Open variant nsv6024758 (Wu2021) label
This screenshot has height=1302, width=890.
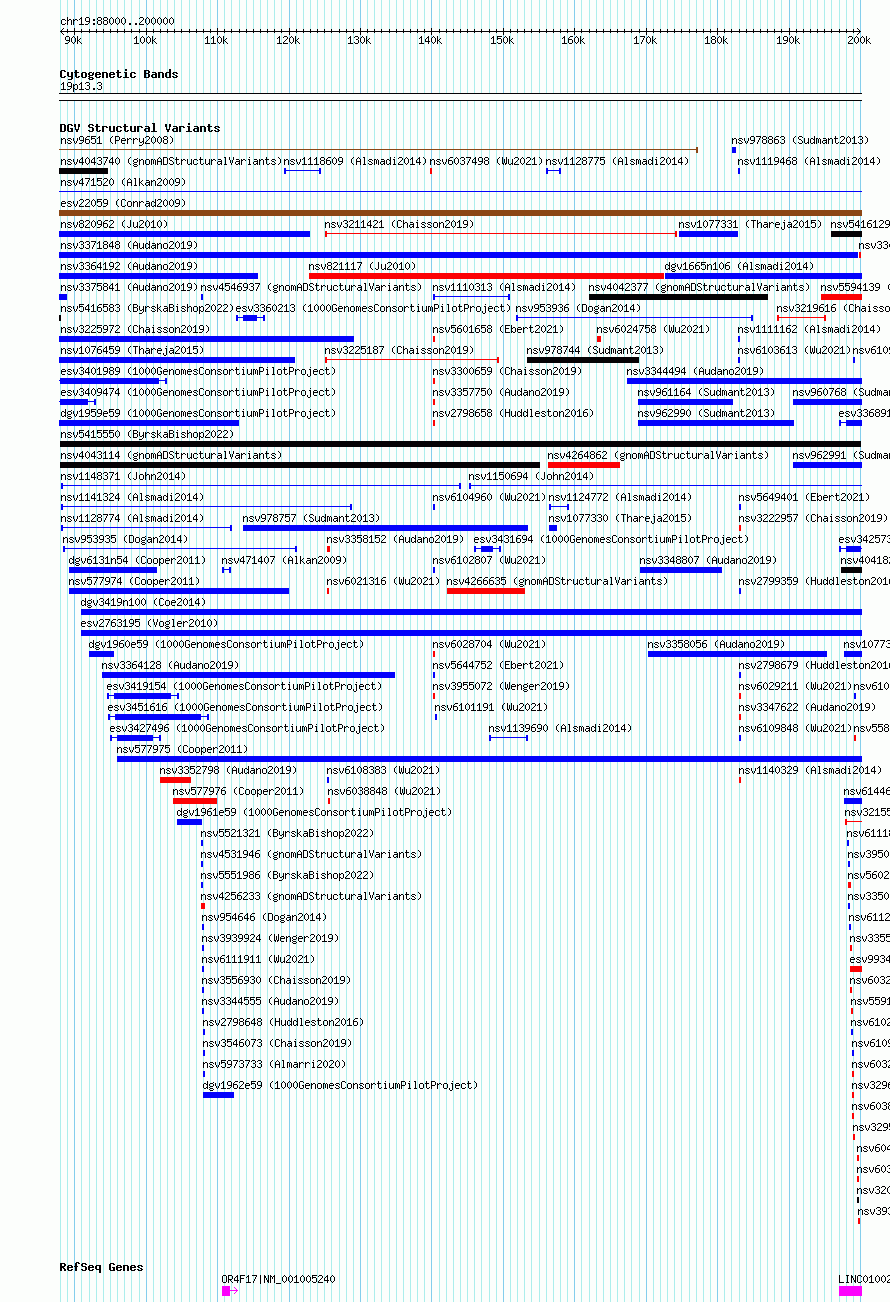click(654, 330)
